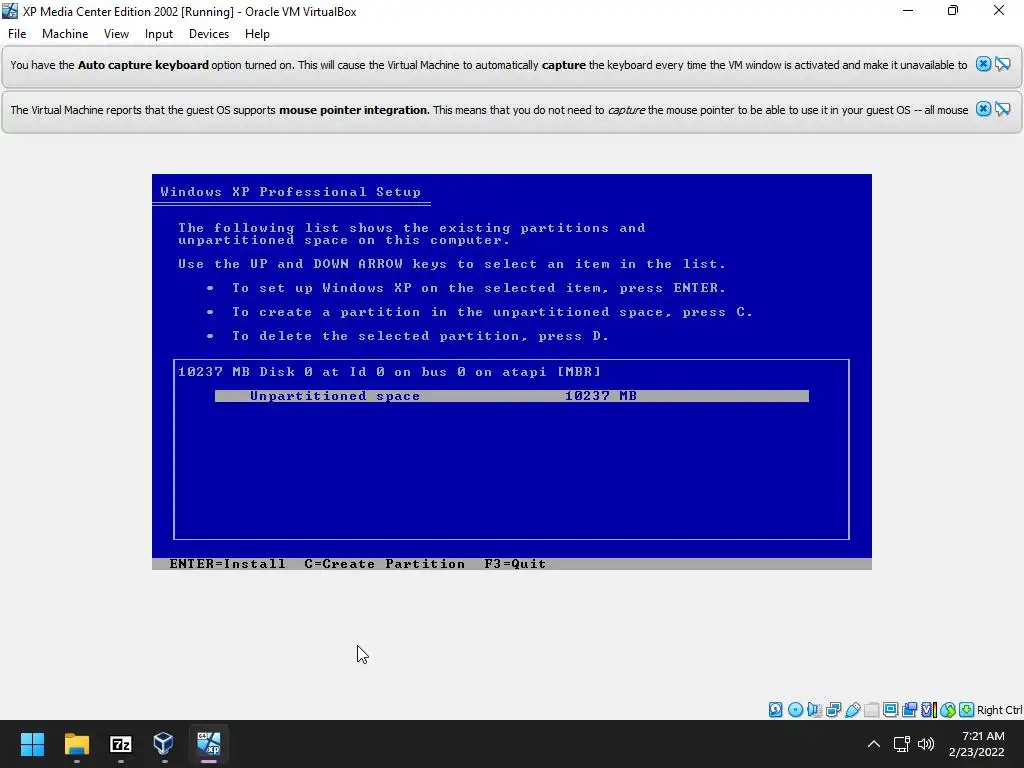Open the Input menu
Screen dimensions: 1024x768
click(159, 34)
